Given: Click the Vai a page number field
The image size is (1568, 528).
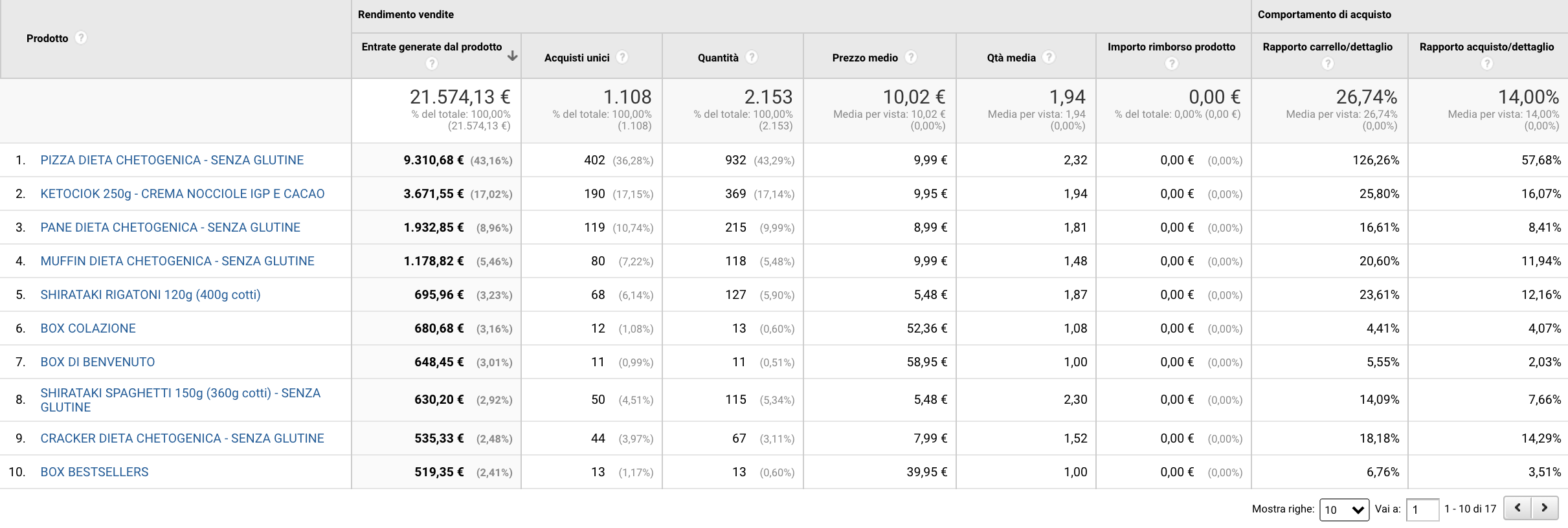Looking at the screenshot, I should (1422, 510).
